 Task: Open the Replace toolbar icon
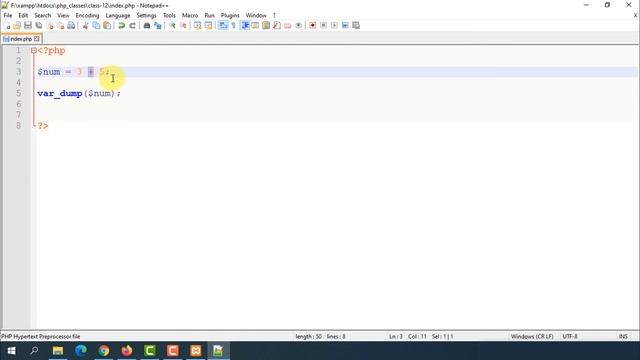coord(158,25)
